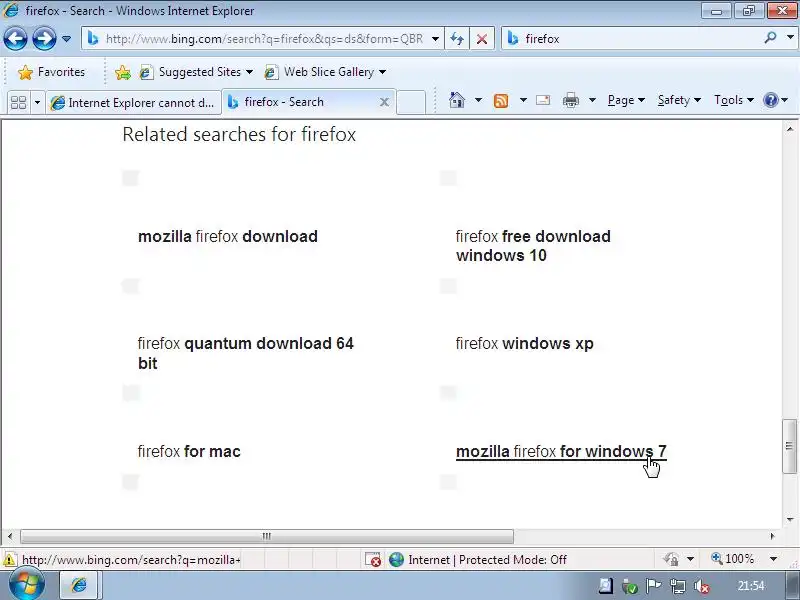The width and height of the screenshot is (800, 600).
Task: Click the Quick Tabs grid icon
Action: pos(18,103)
